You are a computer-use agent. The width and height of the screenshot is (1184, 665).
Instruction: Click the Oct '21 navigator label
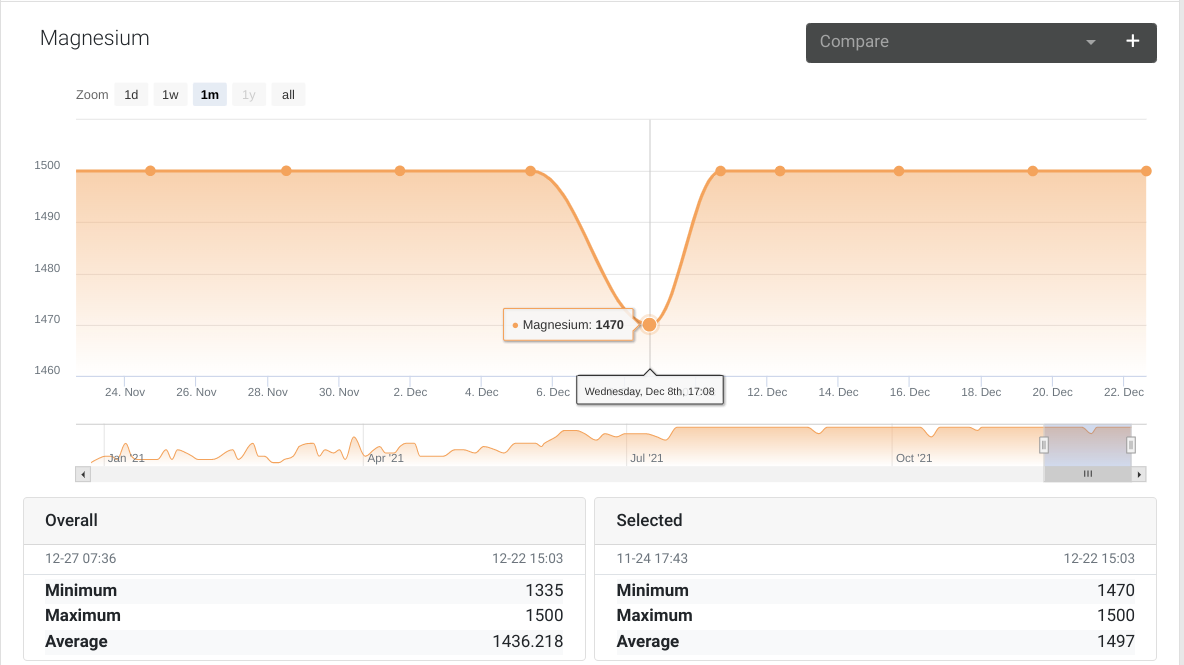(x=914, y=458)
